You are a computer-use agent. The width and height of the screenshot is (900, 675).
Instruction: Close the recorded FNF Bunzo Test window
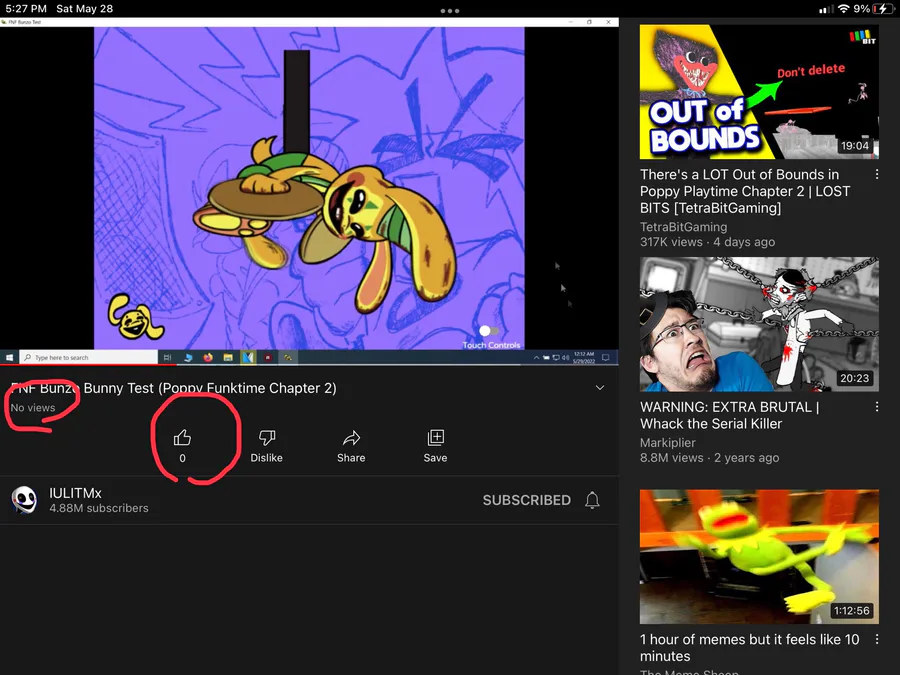(x=608, y=22)
